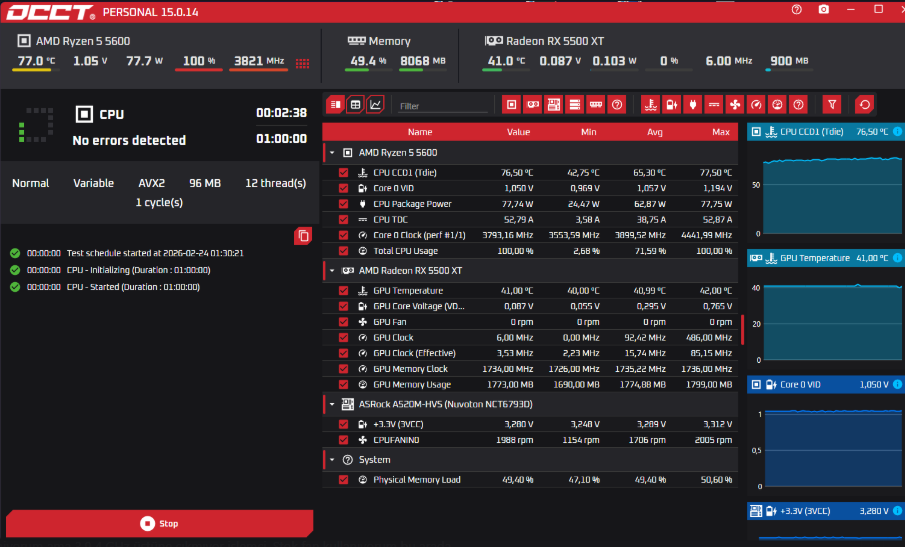Click the funnel filter icon
Screen dimensions: 905x547
[x=832, y=104]
